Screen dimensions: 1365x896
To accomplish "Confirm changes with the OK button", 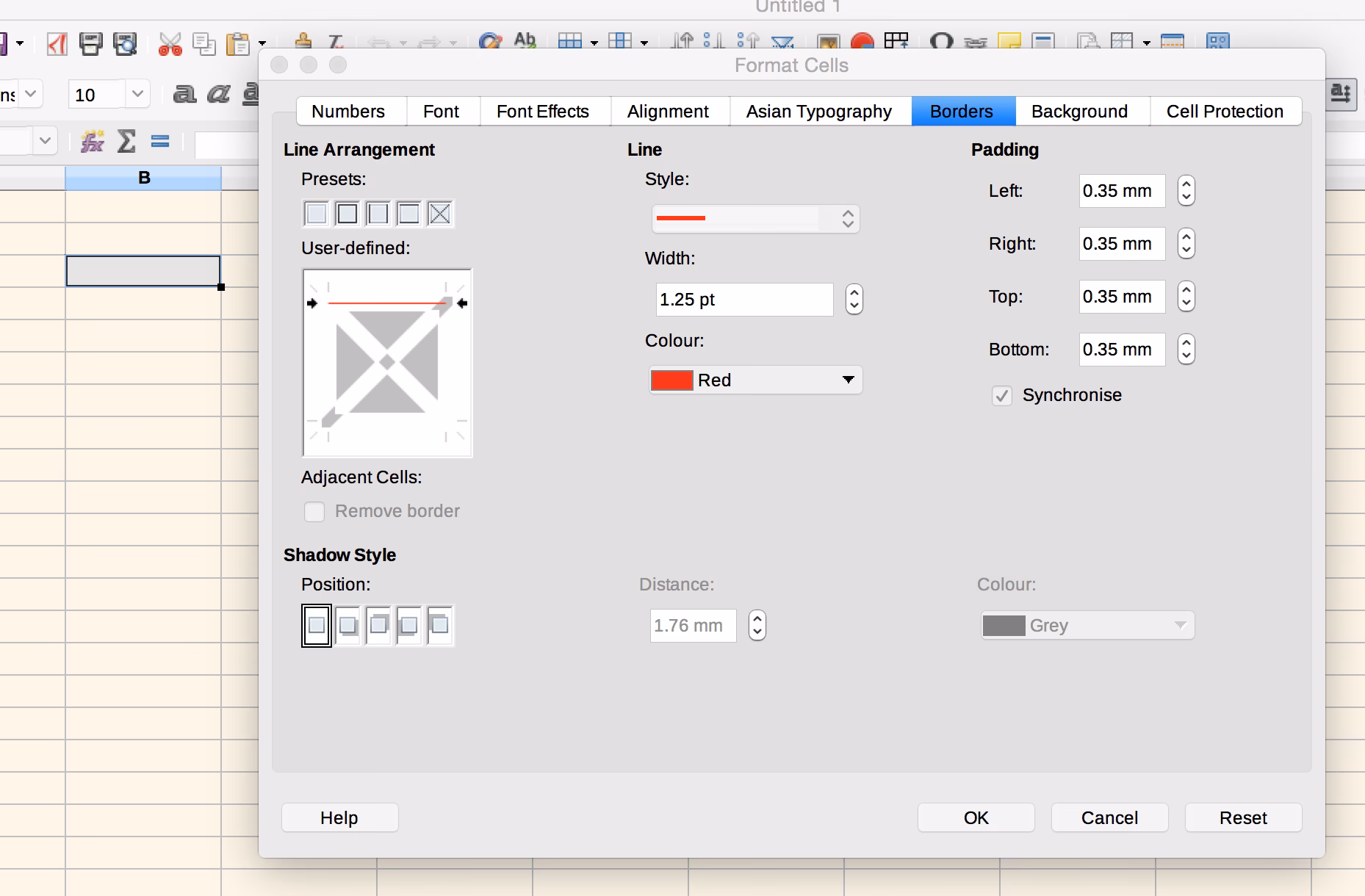I will pyautogui.click(x=975, y=817).
